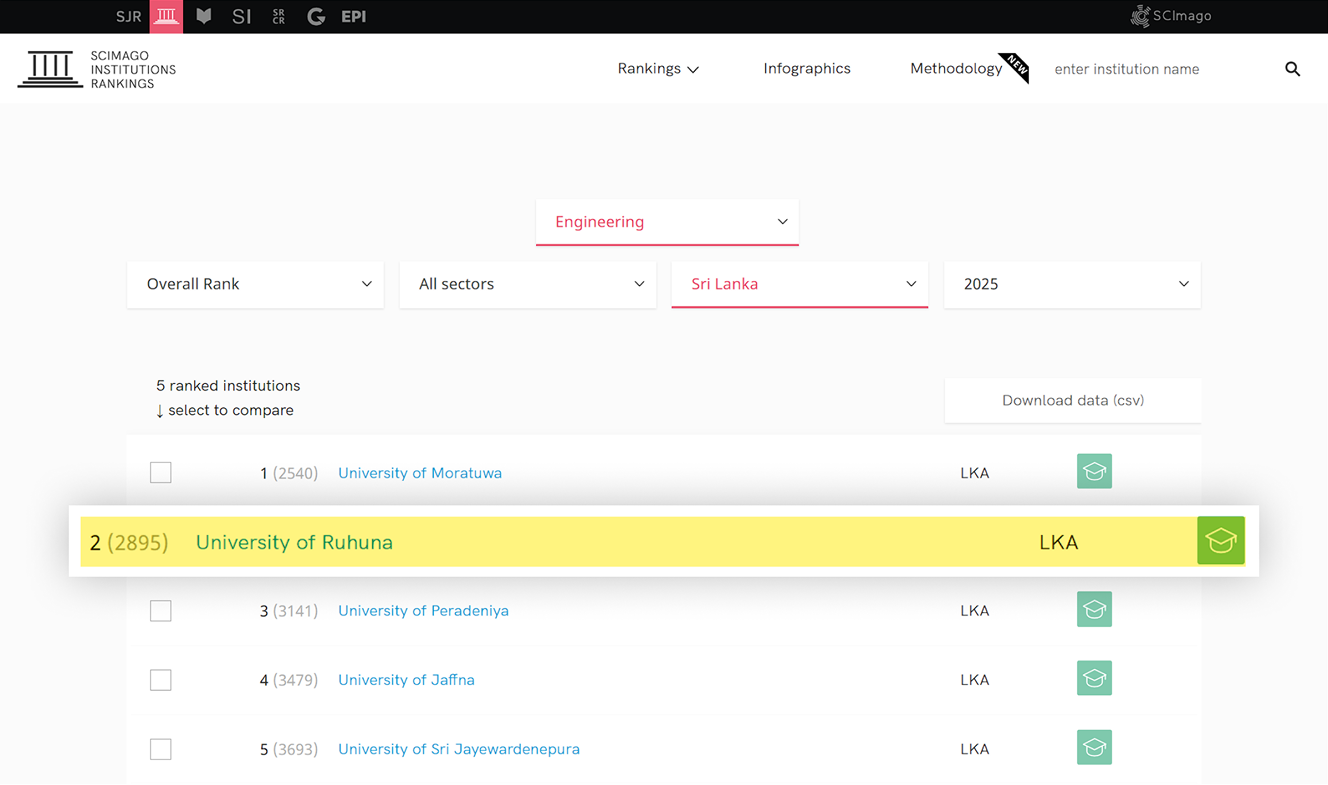Screen dimensions: 1328x785
Task: Tick the University of Moratuwa checkbox
Action: coord(161,473)
